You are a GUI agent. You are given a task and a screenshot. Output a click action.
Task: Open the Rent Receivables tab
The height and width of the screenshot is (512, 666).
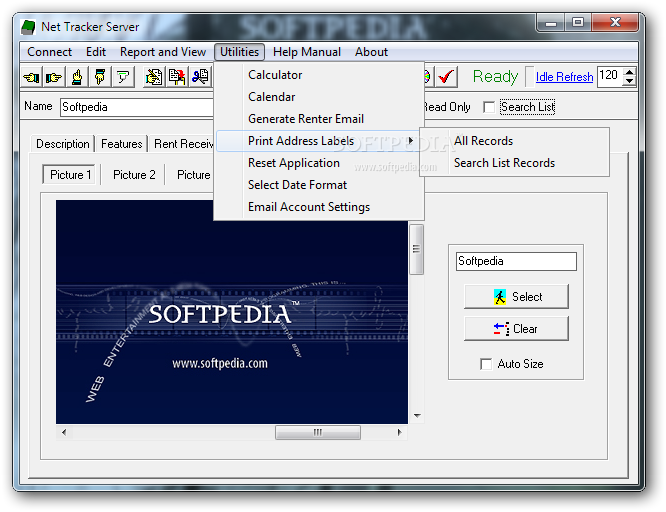183,144
